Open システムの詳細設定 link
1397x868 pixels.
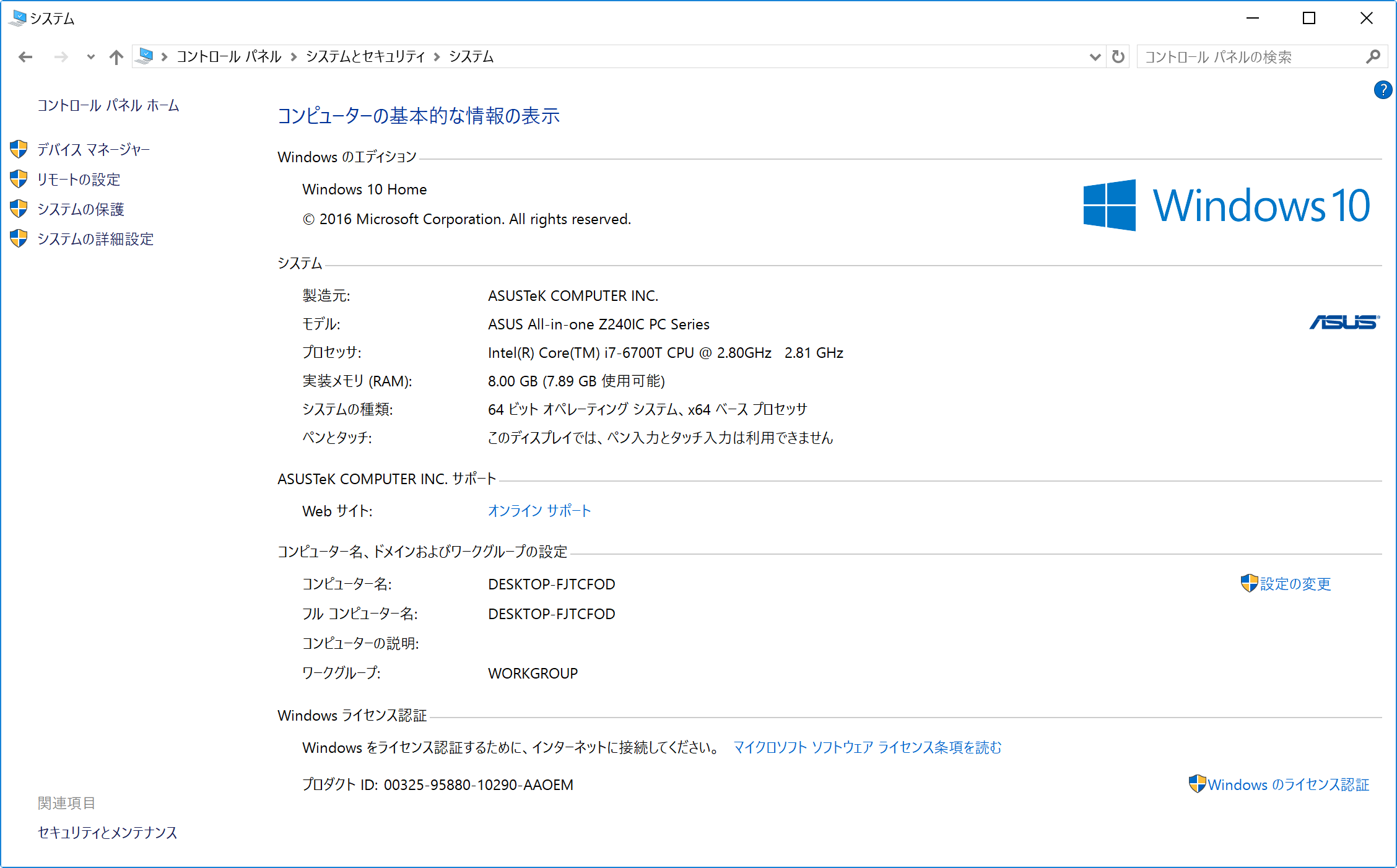pyautogui.click(x=95, y=238)
